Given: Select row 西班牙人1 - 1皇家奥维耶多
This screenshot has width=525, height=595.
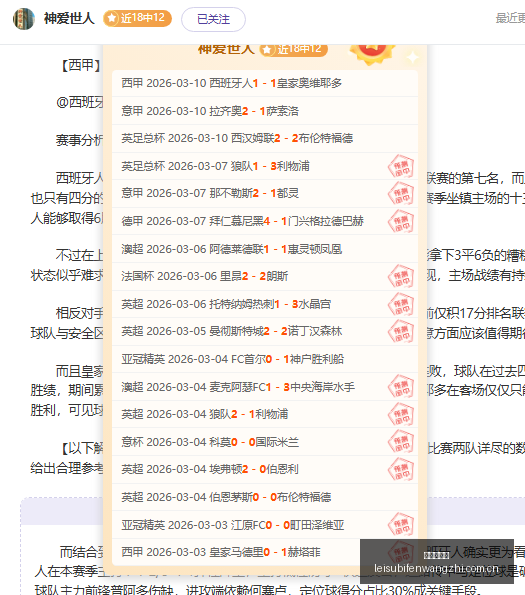Looking at the screenshot, I should point(265,83).
